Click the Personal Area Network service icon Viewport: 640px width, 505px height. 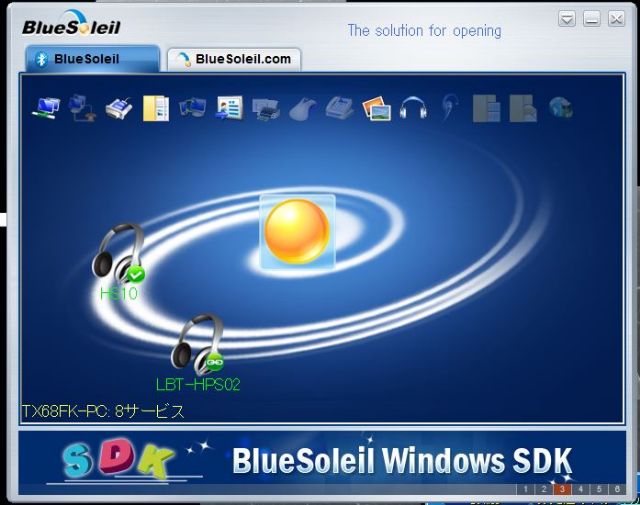[46, 107]
